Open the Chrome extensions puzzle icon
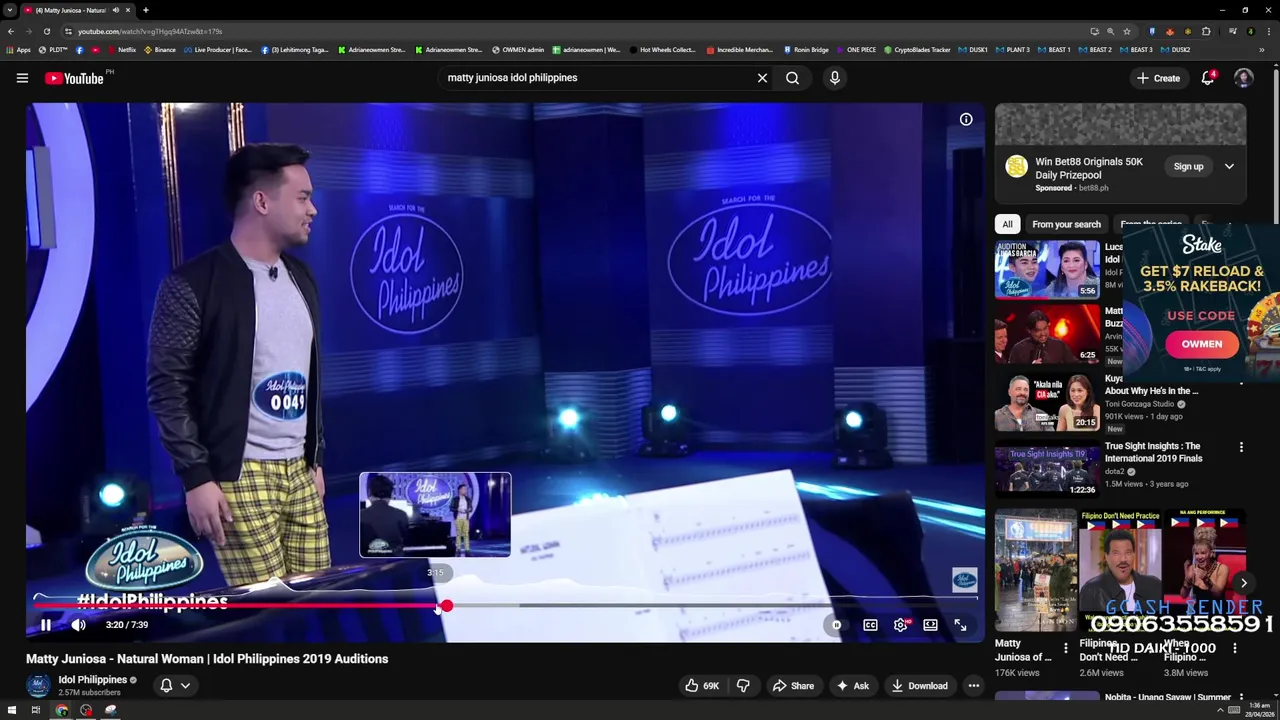The width and height of the screenshot is (1280, 720). point(1206,31)
